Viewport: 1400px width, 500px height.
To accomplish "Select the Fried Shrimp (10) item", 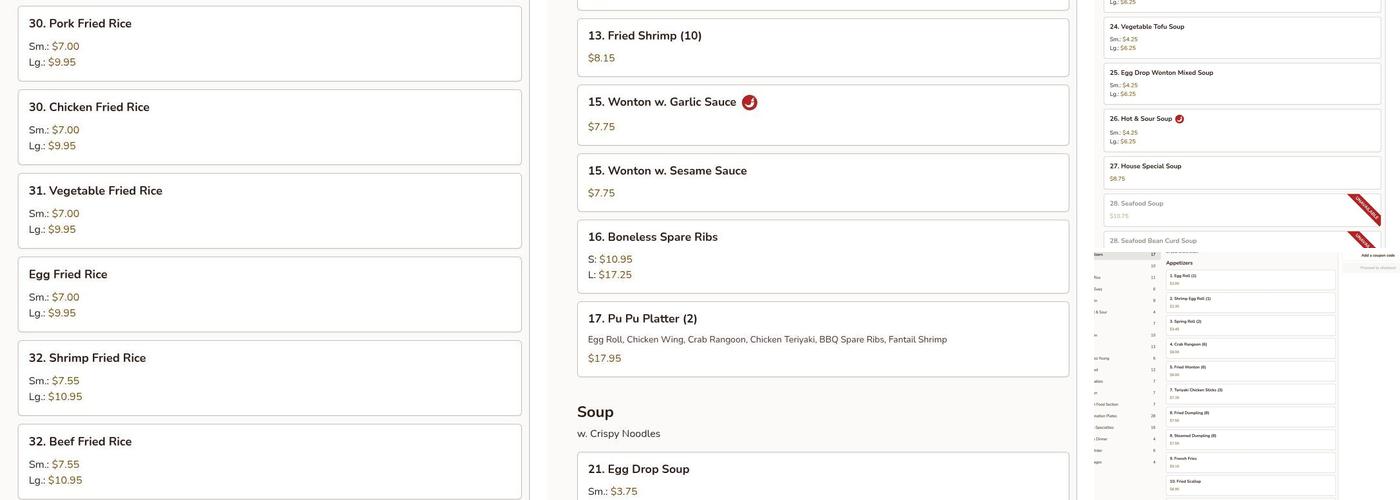I will (822, 47).
